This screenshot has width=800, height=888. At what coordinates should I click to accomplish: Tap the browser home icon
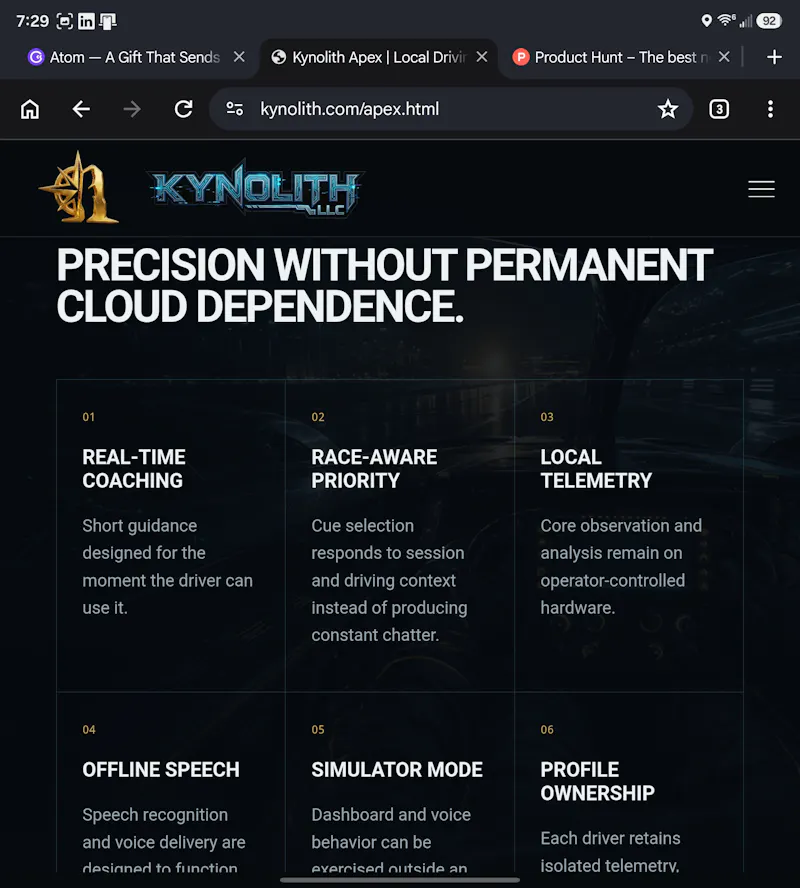pyautogui.click(x=30, y=109)
